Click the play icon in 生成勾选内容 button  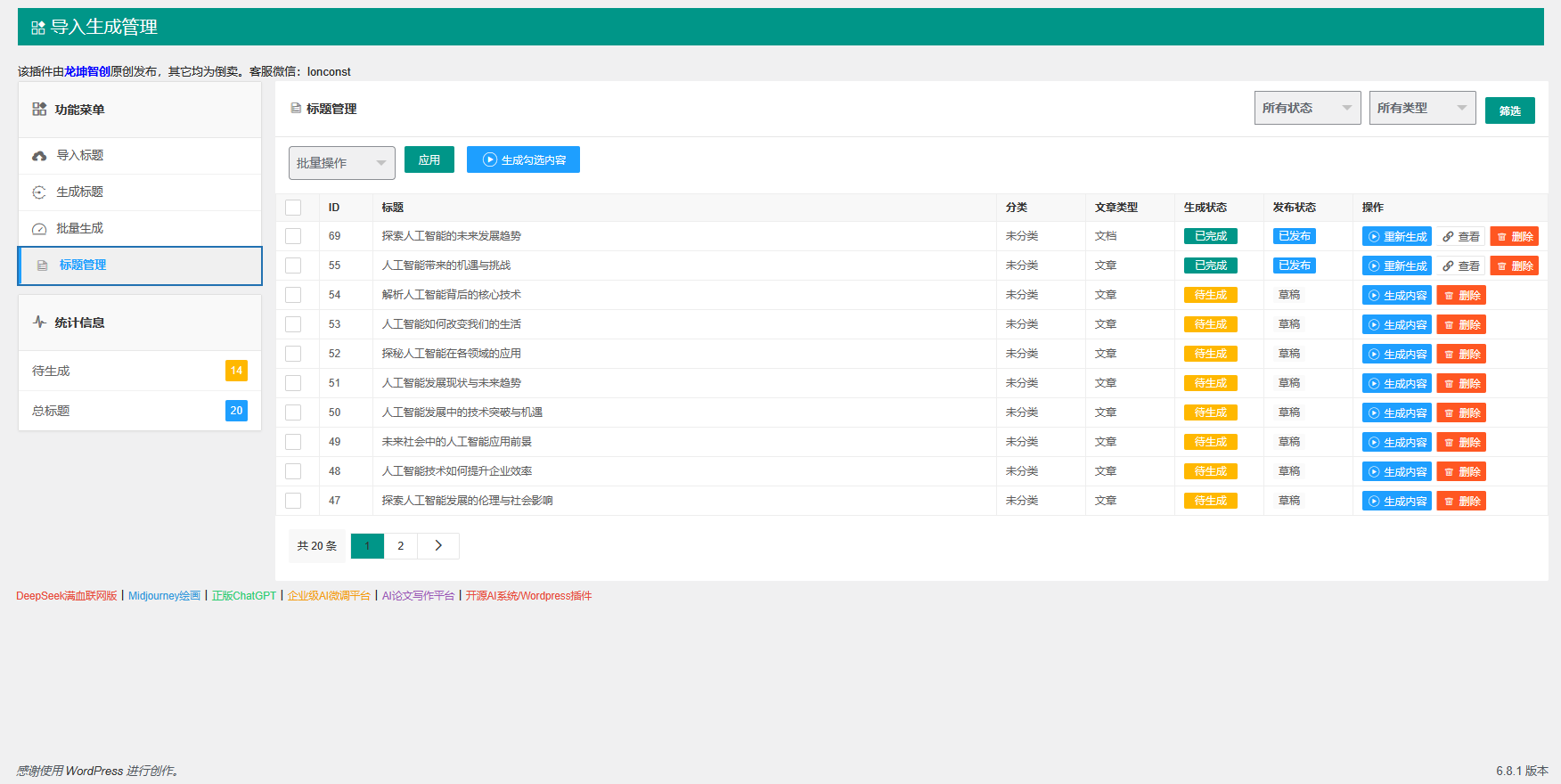pos(490,159)
